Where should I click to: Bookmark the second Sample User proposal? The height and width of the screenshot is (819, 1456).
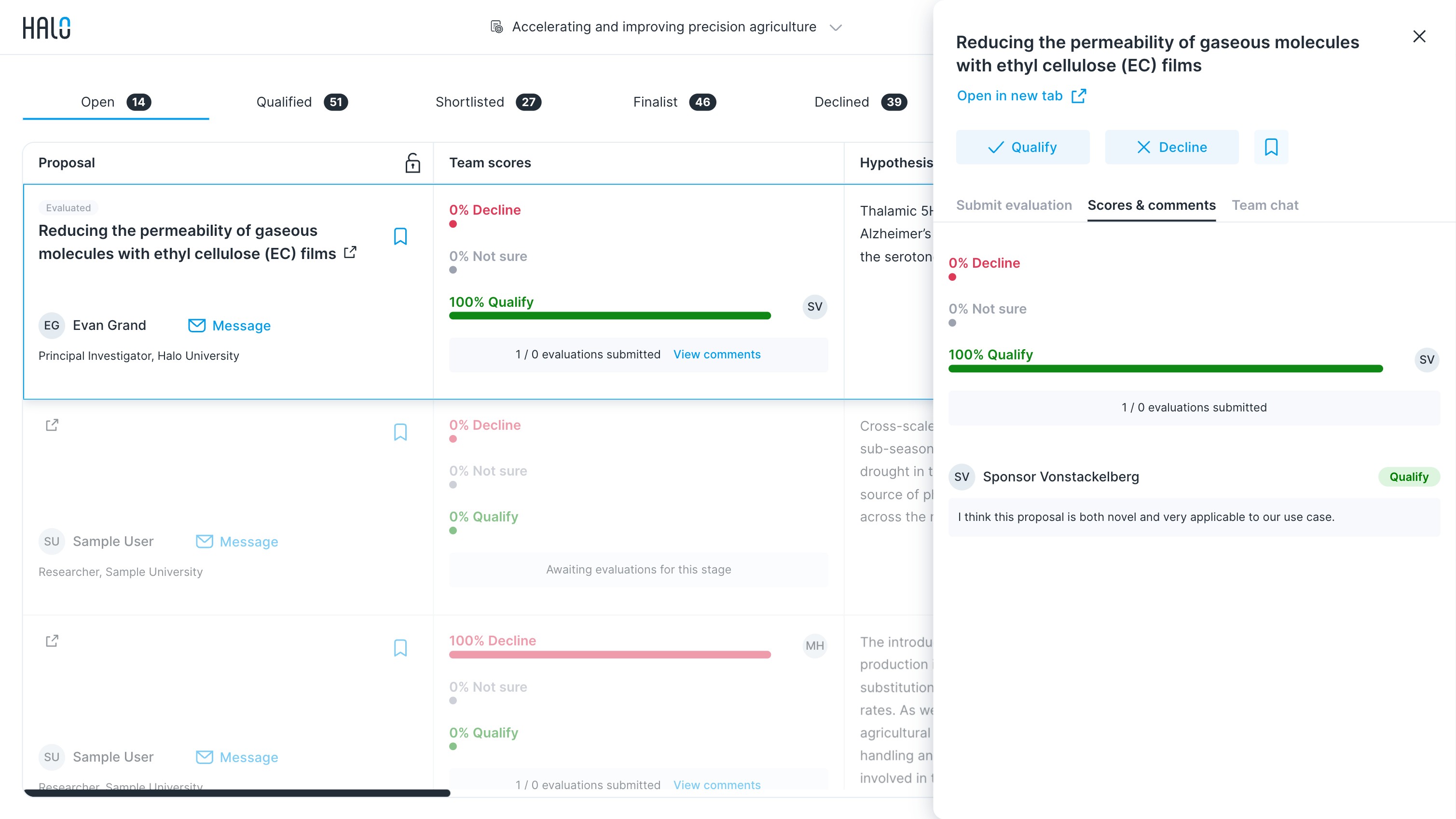coord(400,432)
